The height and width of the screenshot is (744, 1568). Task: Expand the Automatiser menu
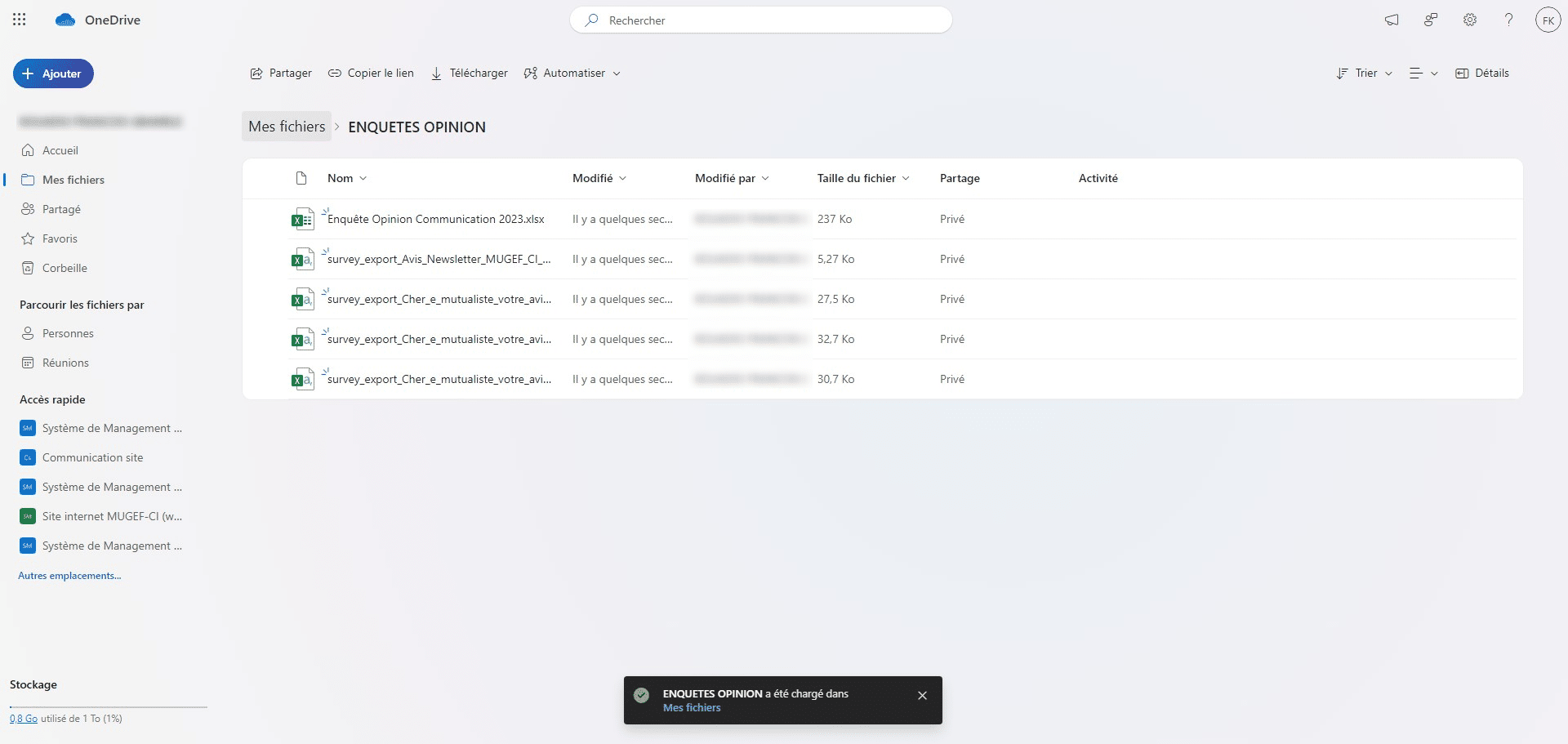click(572, 73)
